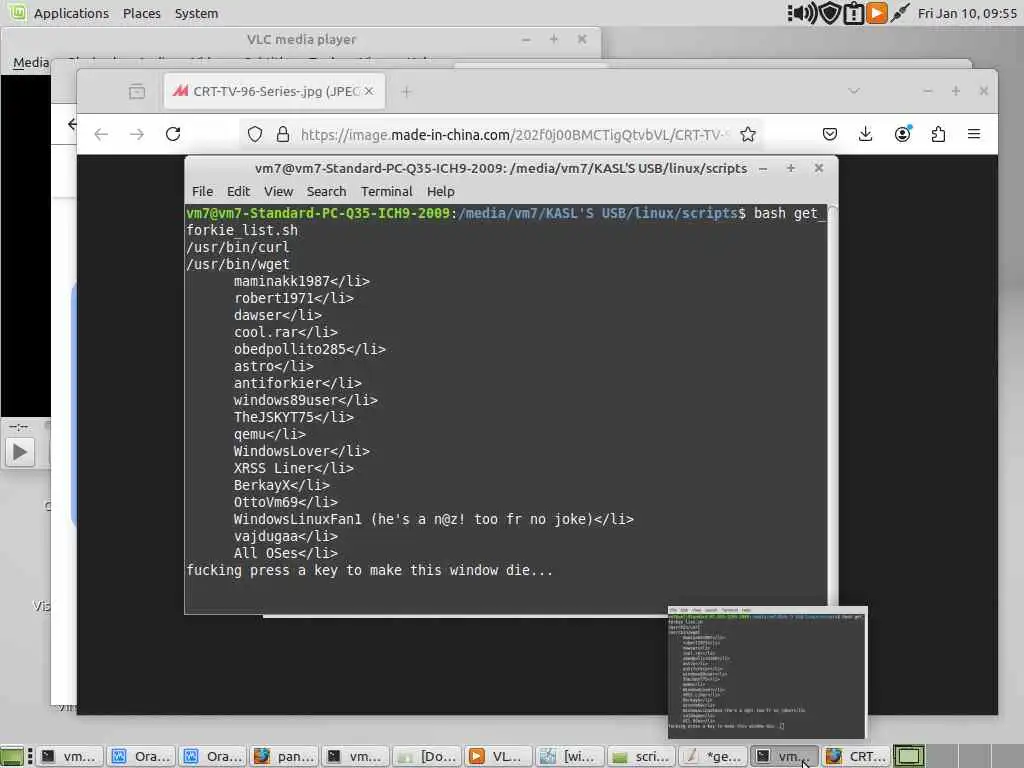Switch to '*ge...' text editor taskbar item

click(x=713, y=756)
